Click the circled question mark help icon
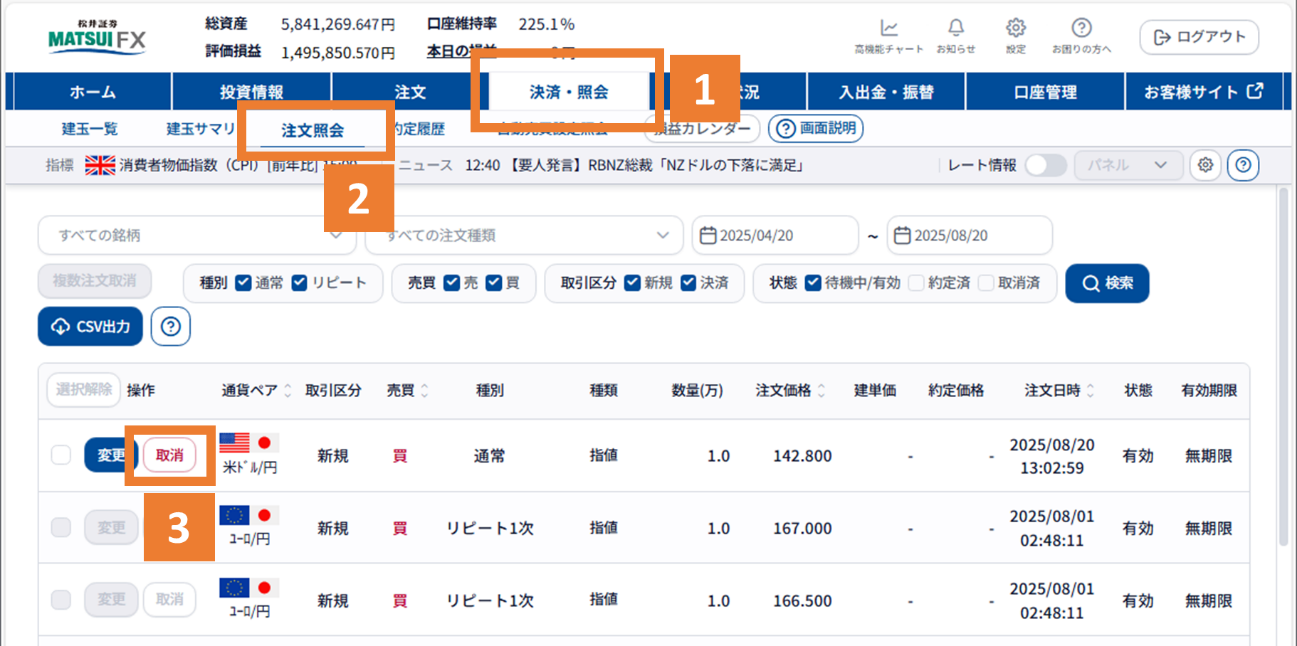The width and height of the screenshot is (1297, 646). tap(1242, 165)
